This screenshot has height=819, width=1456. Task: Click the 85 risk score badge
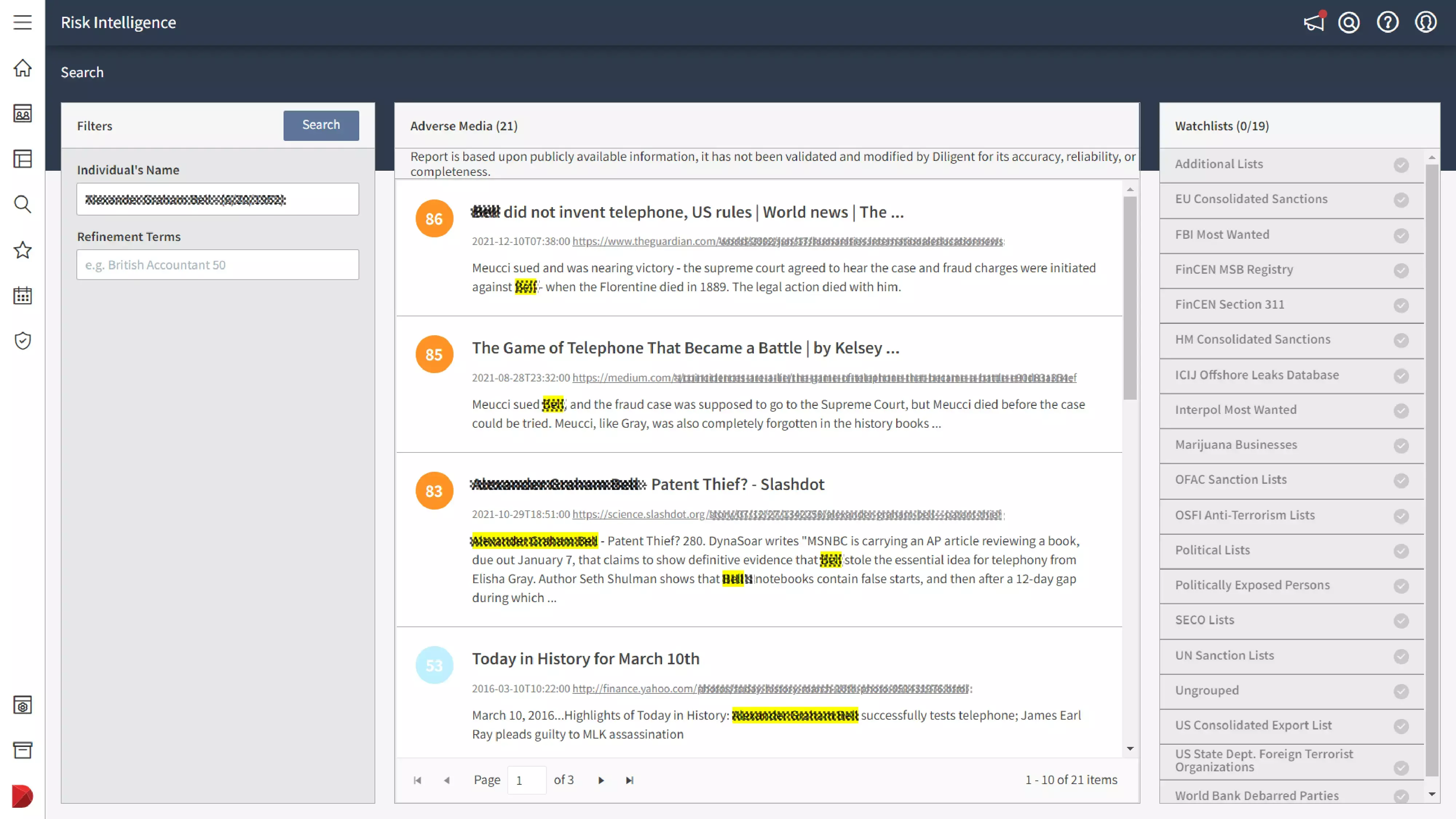434,355
